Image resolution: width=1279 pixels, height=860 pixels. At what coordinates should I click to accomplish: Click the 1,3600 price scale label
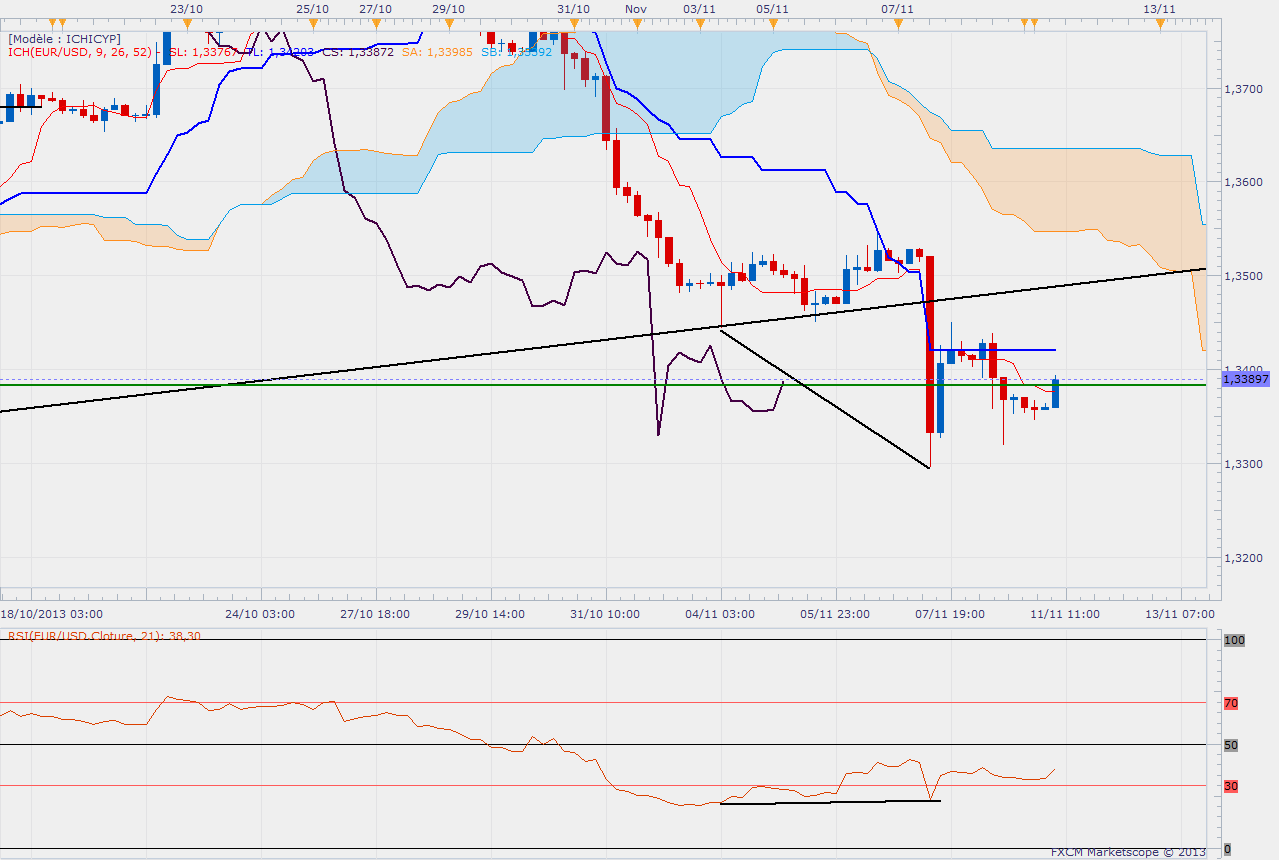[x=1244, y=183]
